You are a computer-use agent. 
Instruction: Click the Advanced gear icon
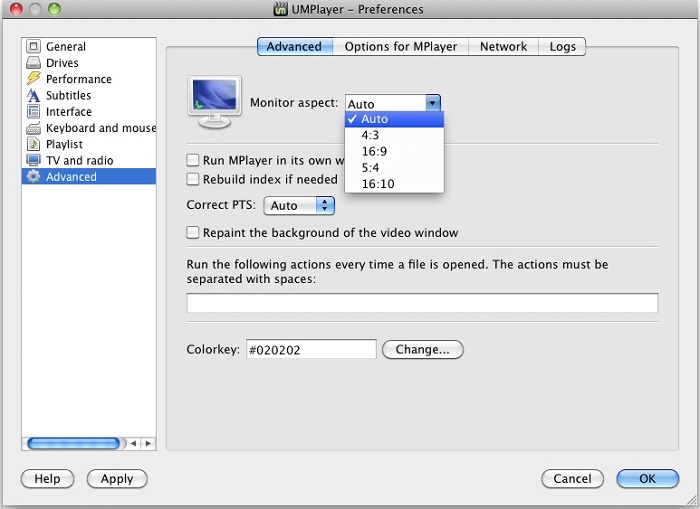[x=33, y=176]
